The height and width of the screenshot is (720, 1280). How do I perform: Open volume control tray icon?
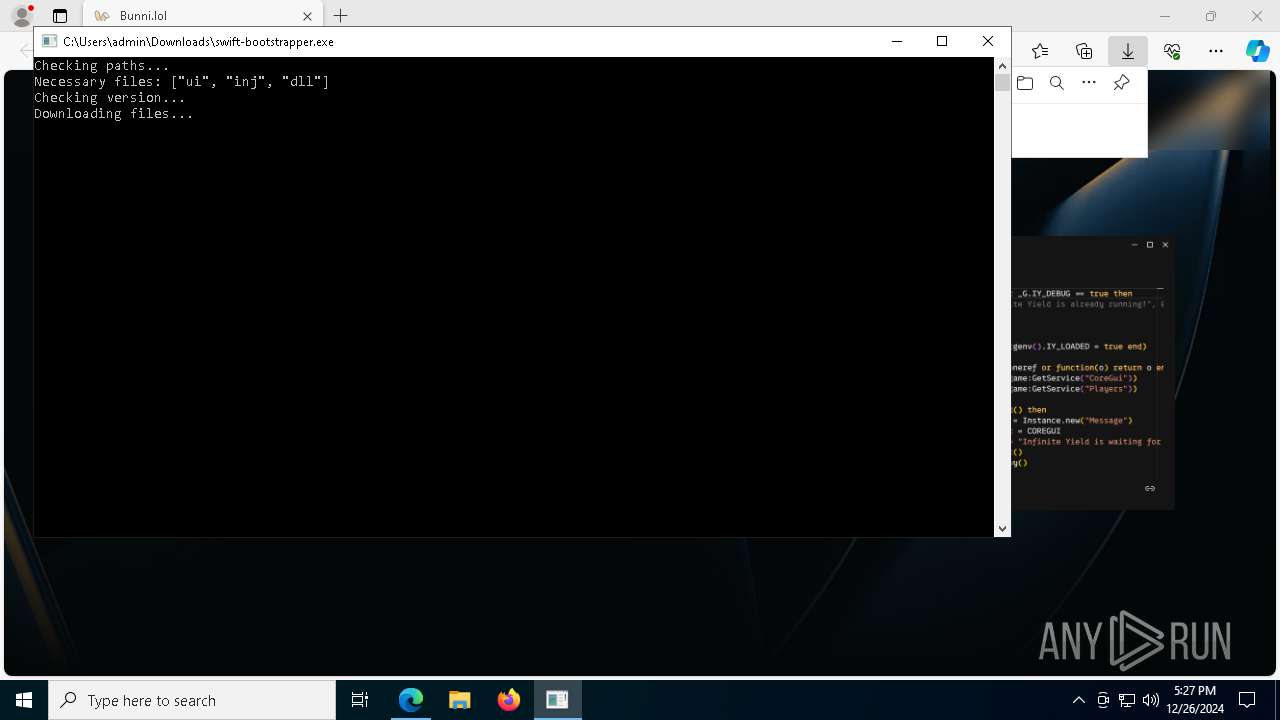point(1151,700)
